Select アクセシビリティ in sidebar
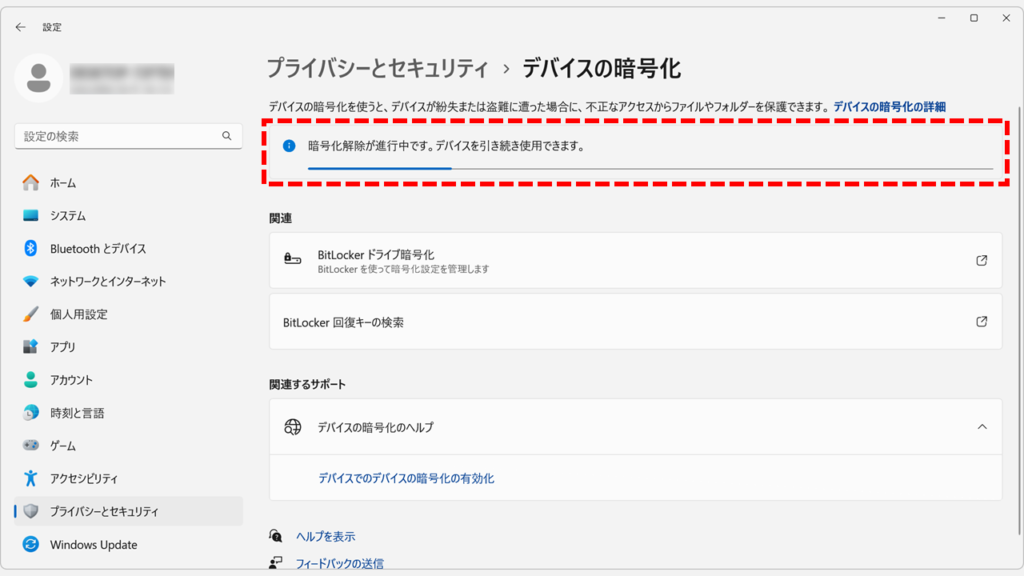The image size is (1024, 576). [x=129, y=478]
